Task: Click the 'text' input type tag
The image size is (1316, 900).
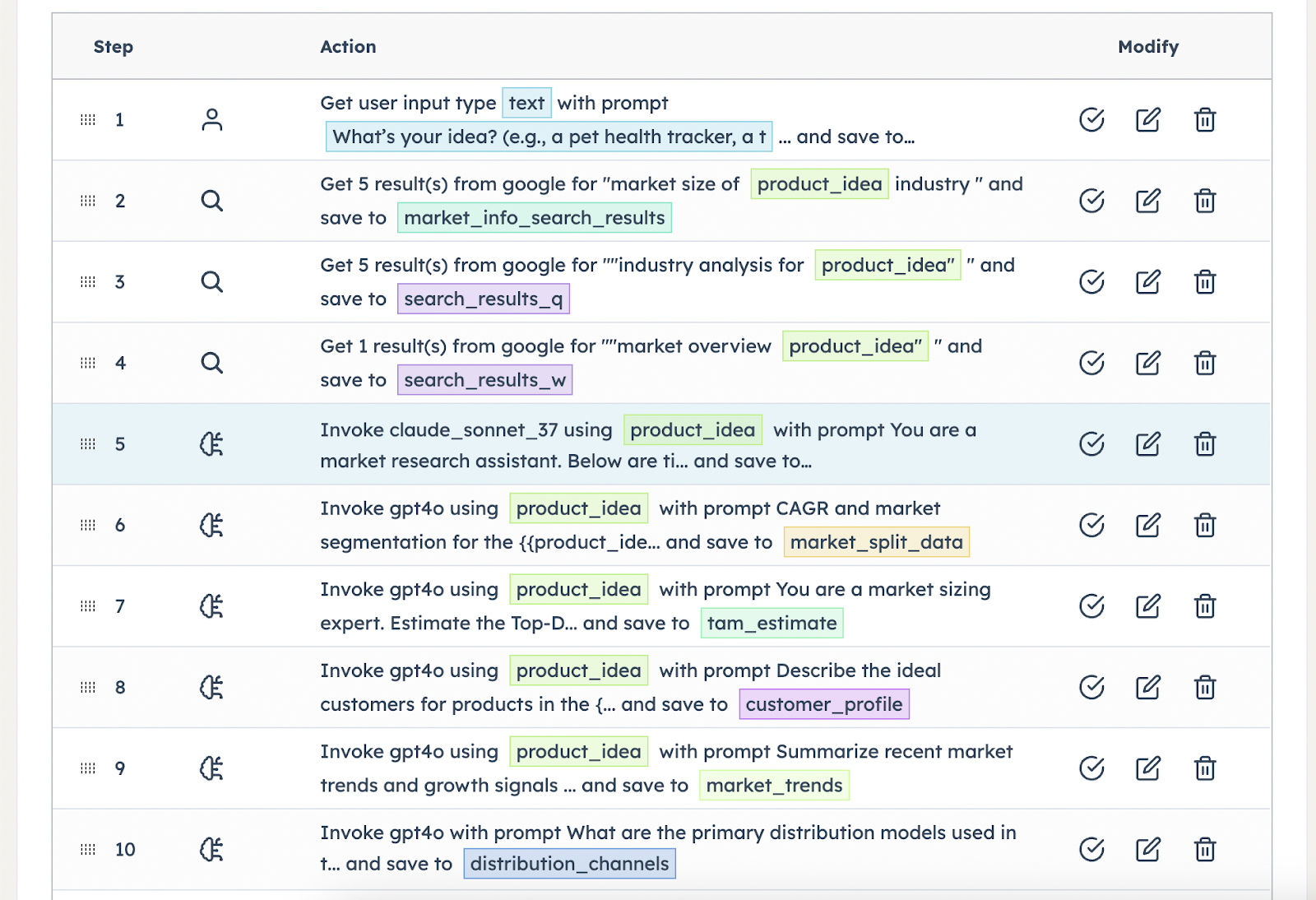Action: tap(526, 103)
